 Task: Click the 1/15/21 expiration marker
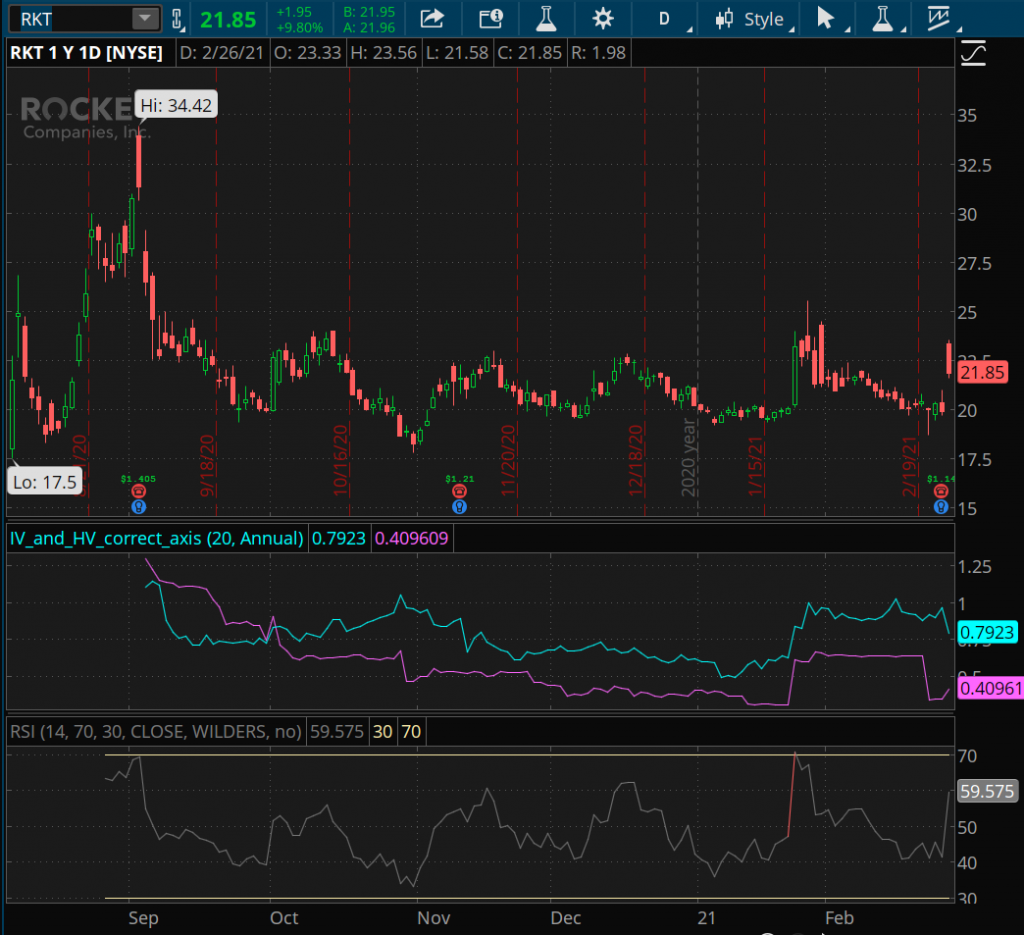(x=755, y=466)
